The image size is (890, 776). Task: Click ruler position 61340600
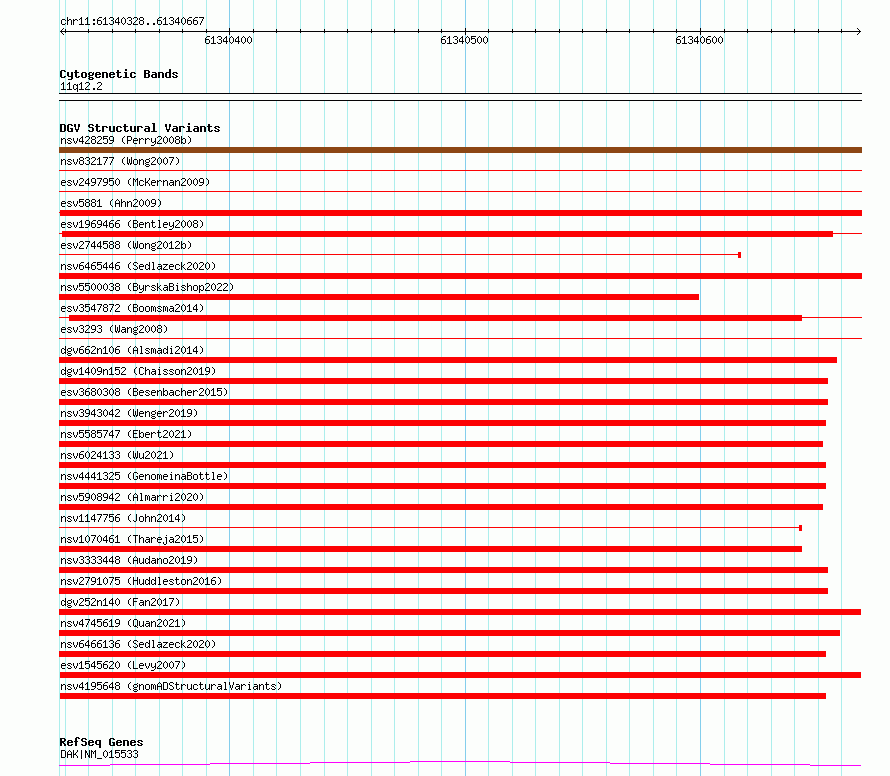tap(699, 40)
